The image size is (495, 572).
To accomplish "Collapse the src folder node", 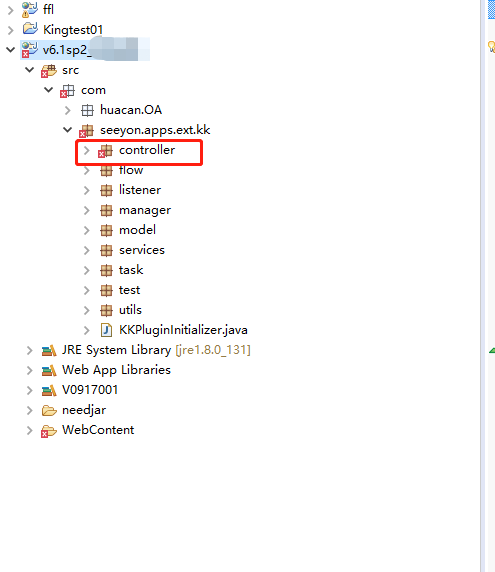I will tap(30, 70).
